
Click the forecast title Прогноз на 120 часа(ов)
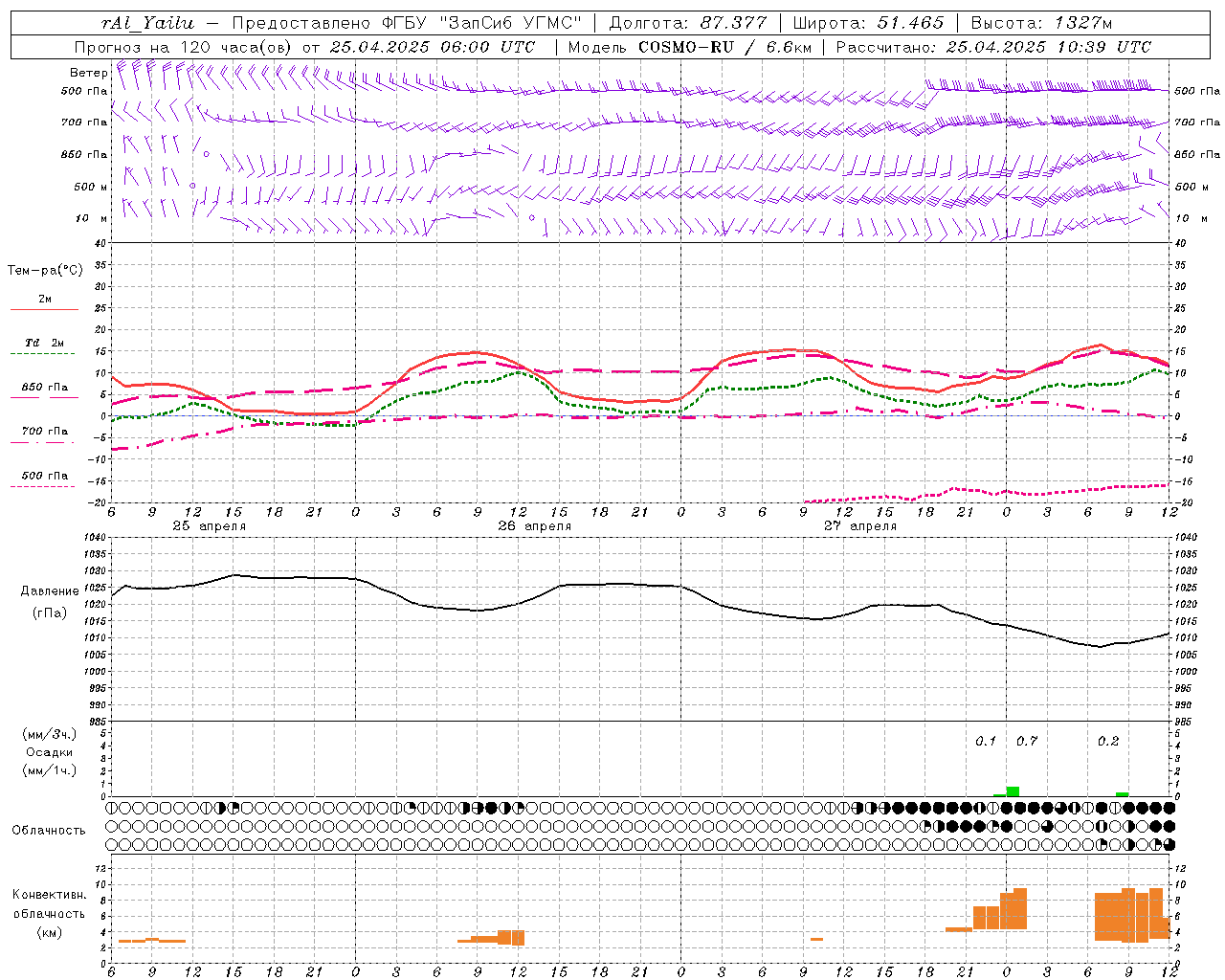coord(184,47)
